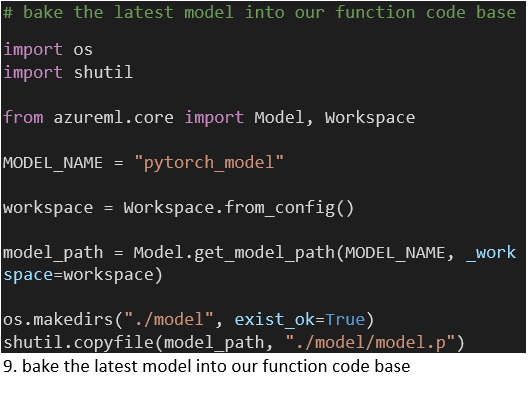Click 'shutil.copyfile' function call
Image resolution: width=528 pixels, height=394 pixels.
78,342
